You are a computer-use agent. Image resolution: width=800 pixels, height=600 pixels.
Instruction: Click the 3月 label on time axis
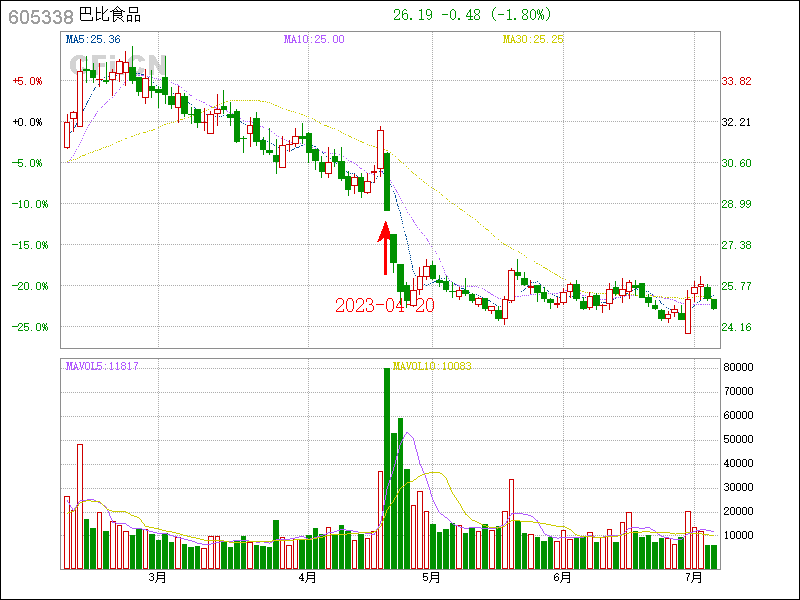pos(156,577)
